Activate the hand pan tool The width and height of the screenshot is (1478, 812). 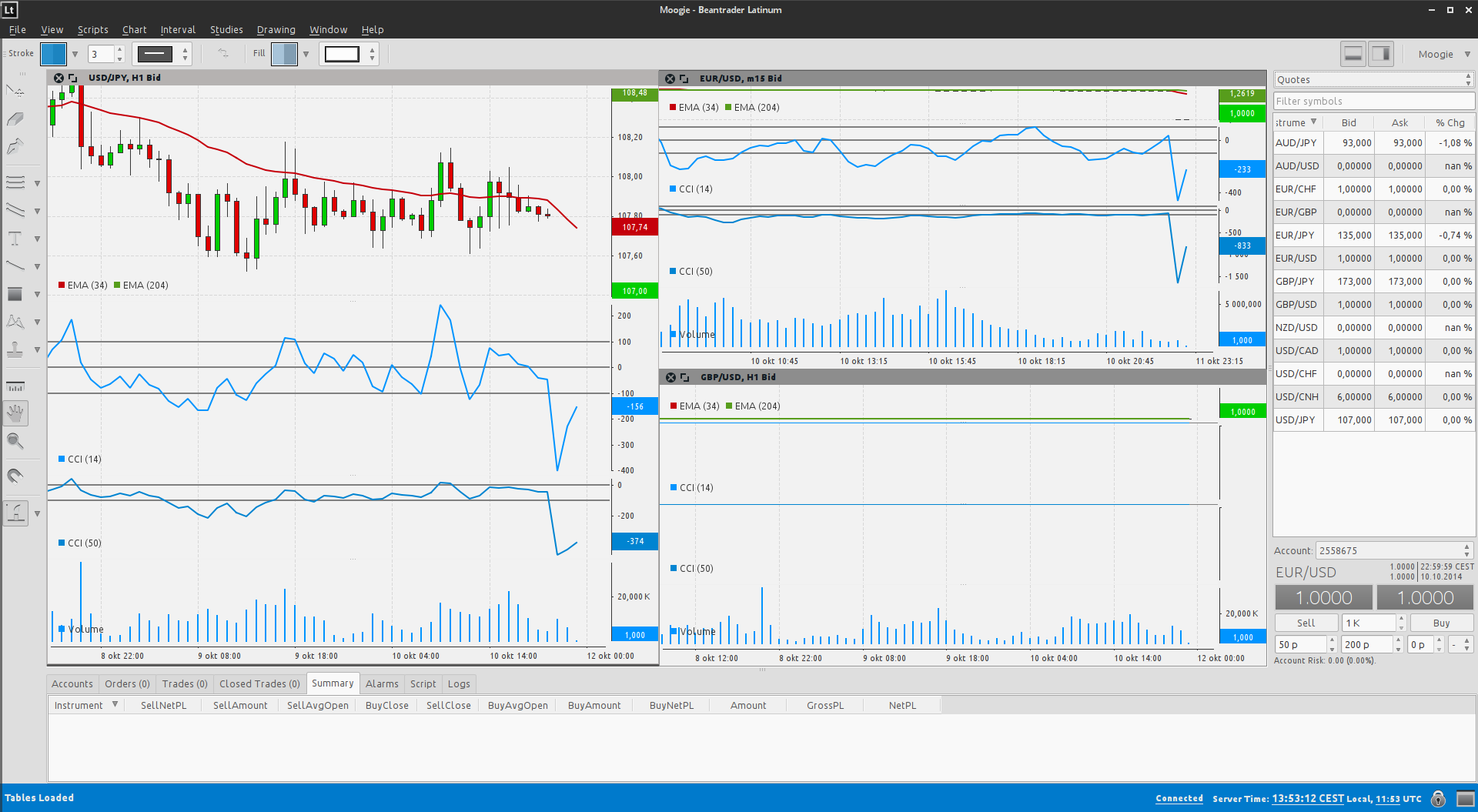click(x=15, y=413)
